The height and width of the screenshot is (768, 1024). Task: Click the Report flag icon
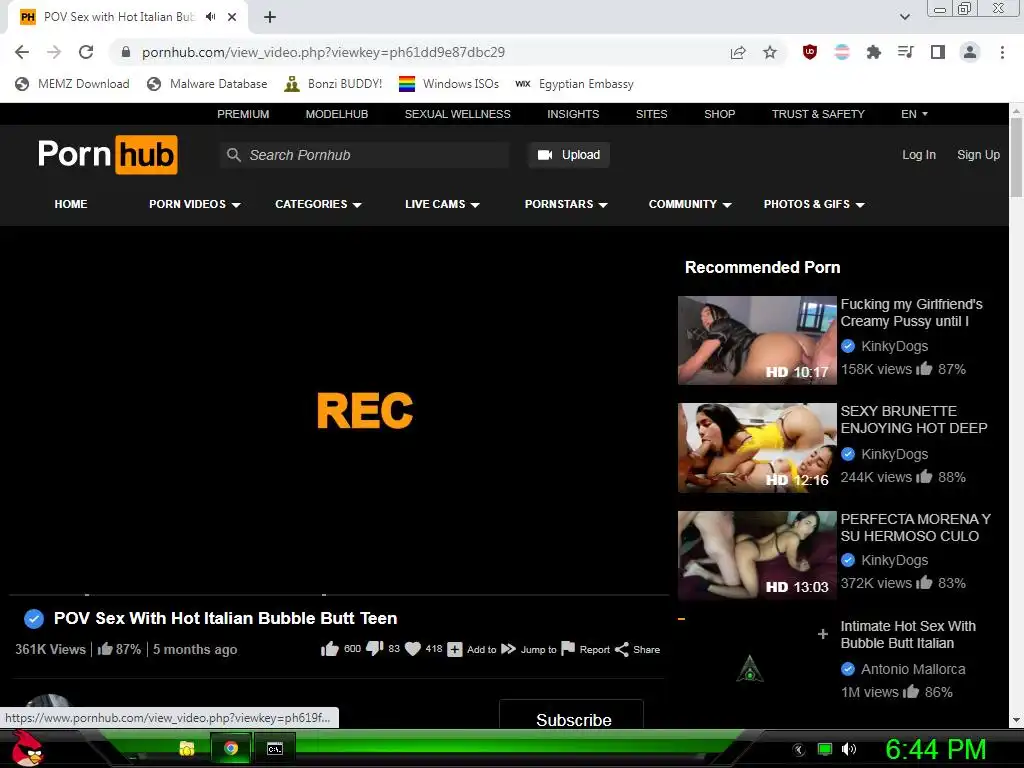(x=568, y=648)
